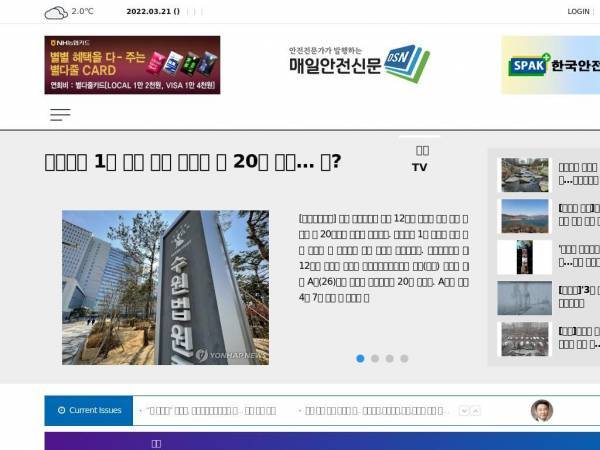This screenshot has height=450, width=600.
Task: Click the purple banner menu label
Action: pyautogui.click(x=156, y=443)
